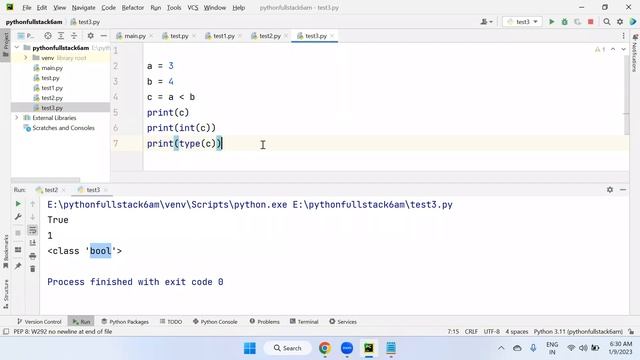Open run configuration wrench in Run panel
The image size is (640, 360).
pyautogui.click(x=18, y=217)
